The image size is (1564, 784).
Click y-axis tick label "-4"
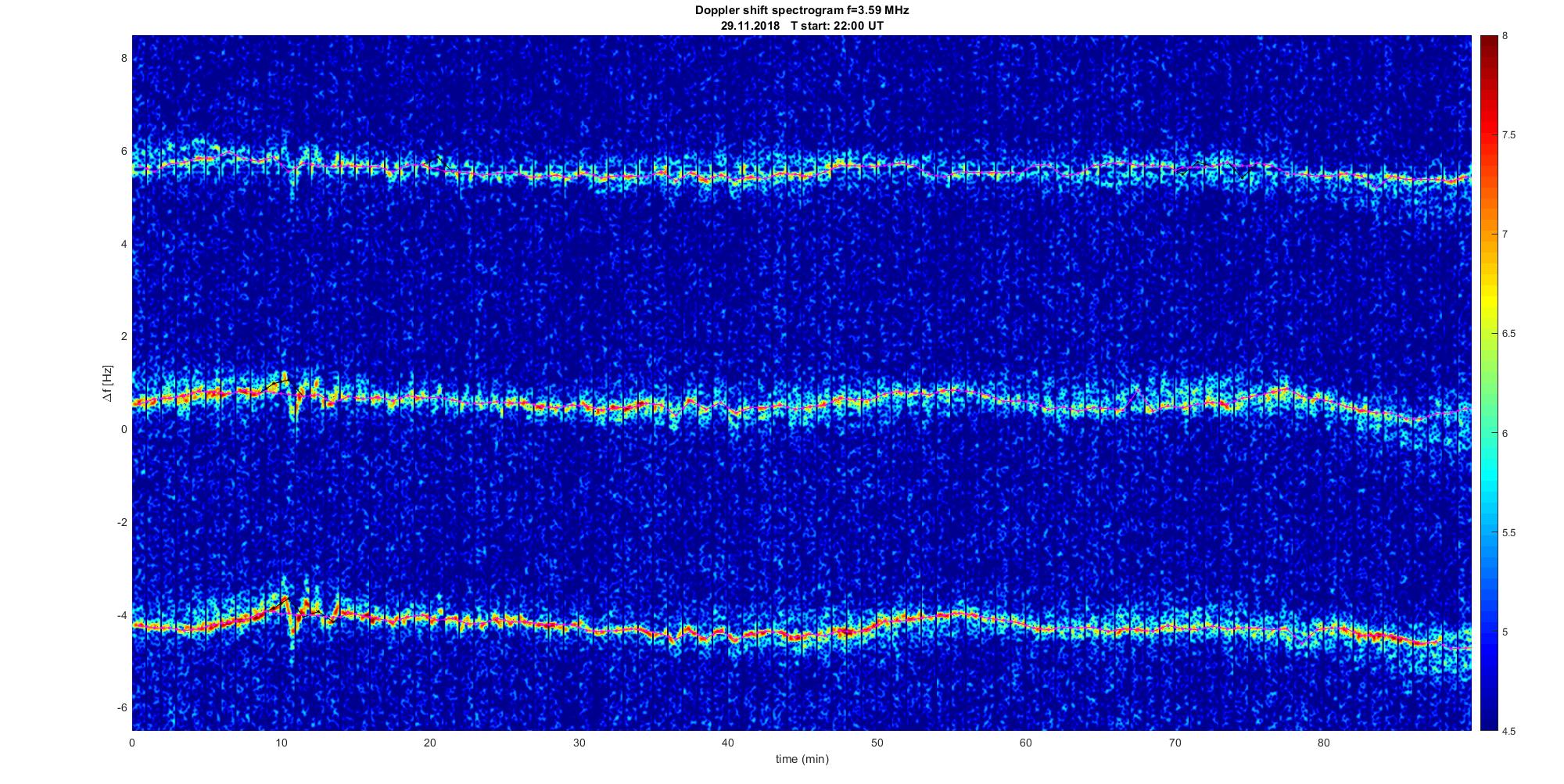click(x=122, y=615)
